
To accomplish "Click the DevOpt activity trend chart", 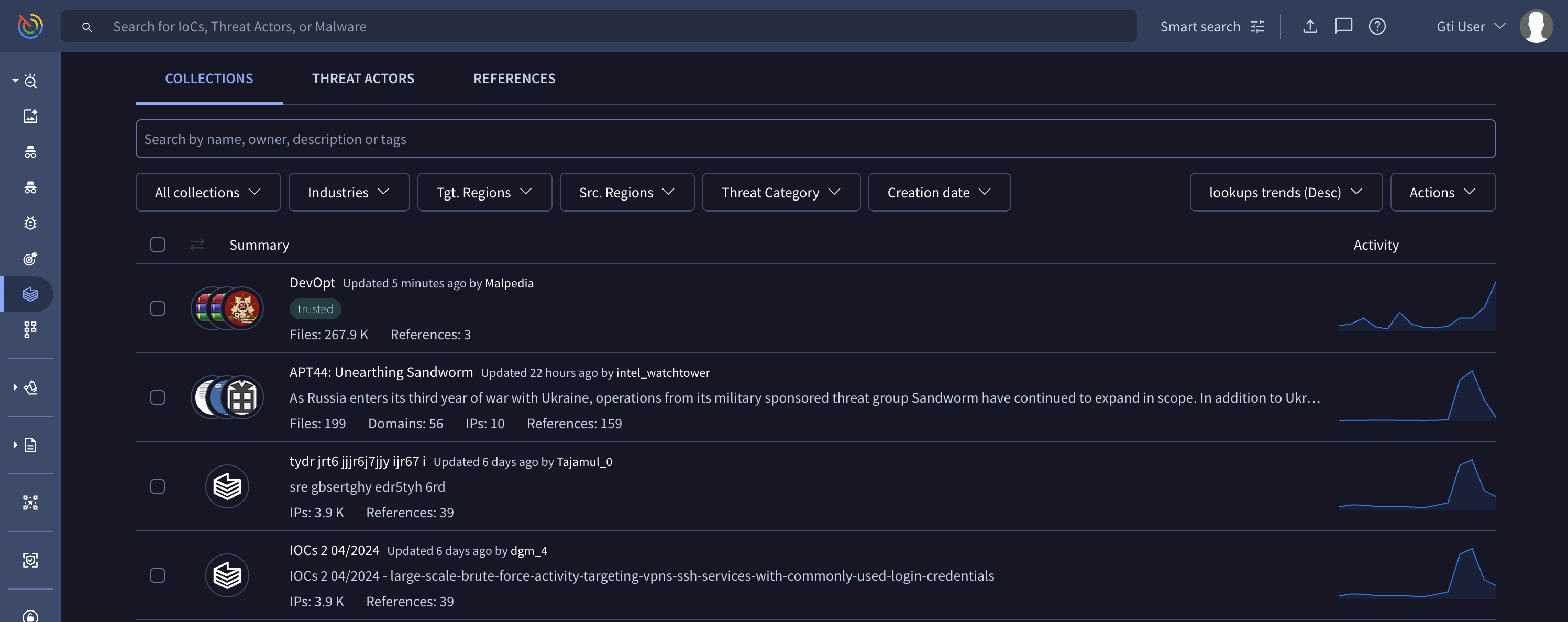I will pyautogui.click(x=1417, y=306).
